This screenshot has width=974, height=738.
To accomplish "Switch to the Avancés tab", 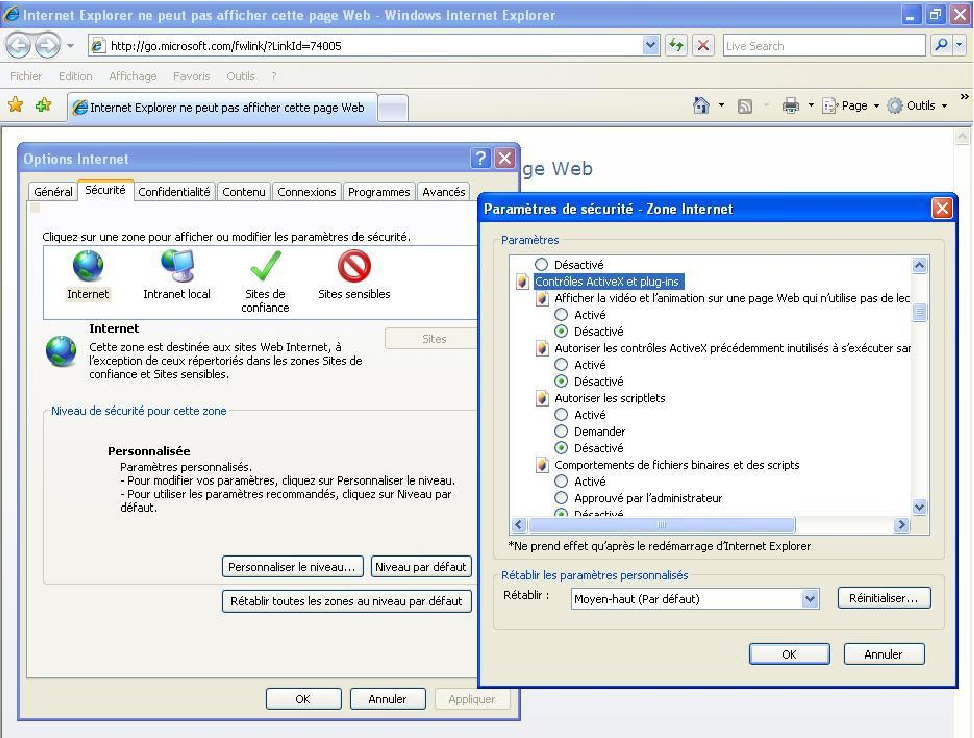I will pos(444,192).
